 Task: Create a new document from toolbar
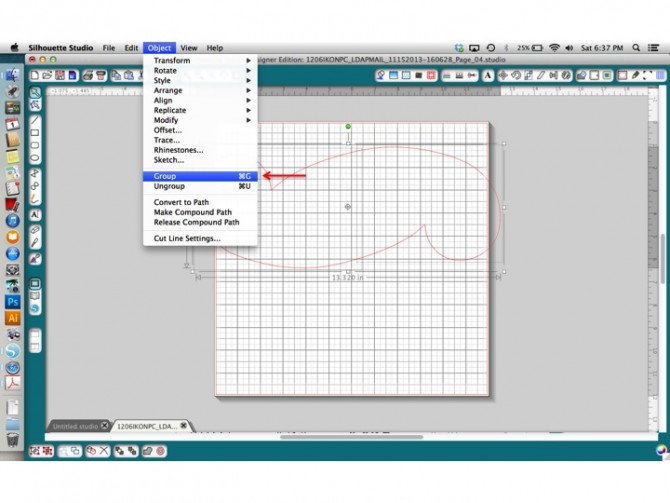(35, 76)
